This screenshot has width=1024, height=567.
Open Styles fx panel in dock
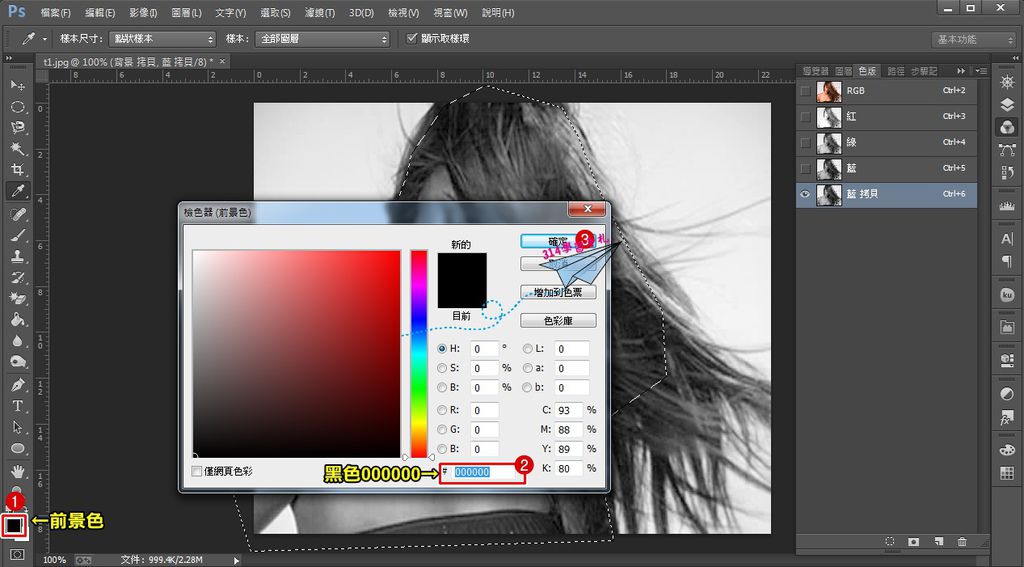1007,417
